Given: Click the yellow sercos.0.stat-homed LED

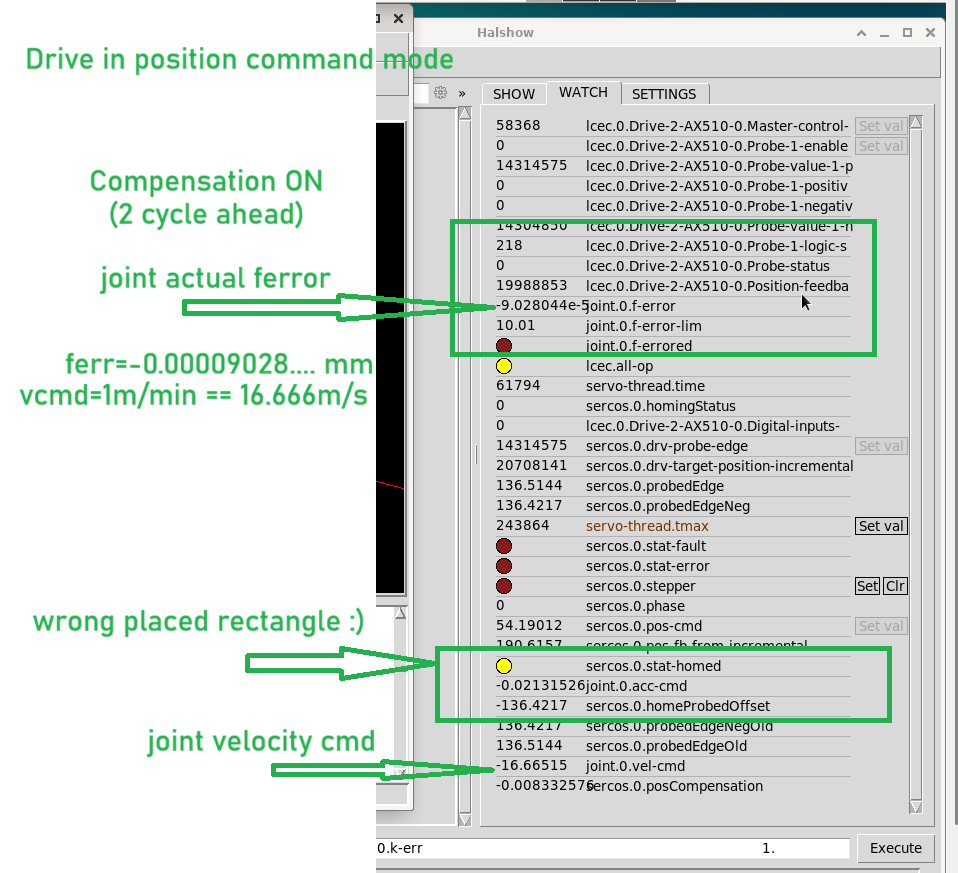Looking at the screenshot, I should (504, 666).
